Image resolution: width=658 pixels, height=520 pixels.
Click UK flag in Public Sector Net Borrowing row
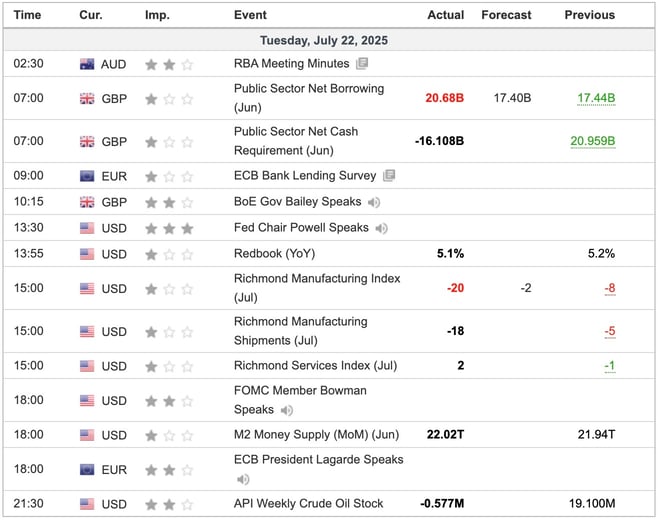click(x=87, y=99)
